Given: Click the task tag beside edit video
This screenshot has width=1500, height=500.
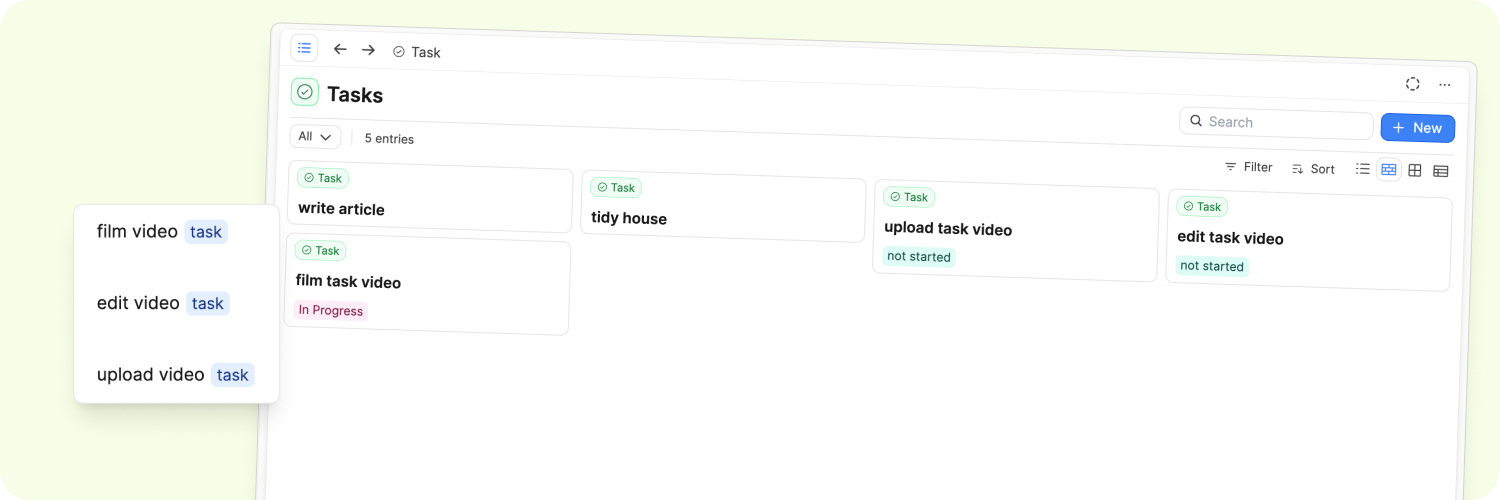Looking at the screenshot, I should [x=208, y=303].
